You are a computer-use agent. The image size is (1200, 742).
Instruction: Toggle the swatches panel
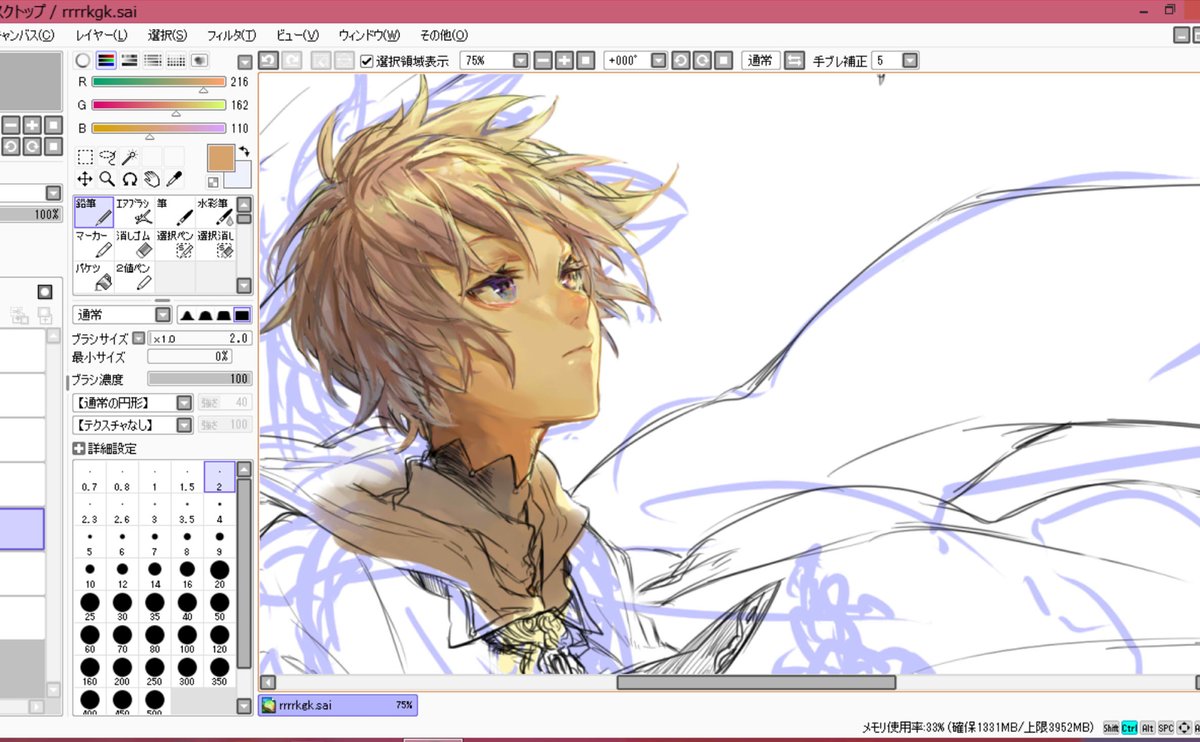pos(175,61)
